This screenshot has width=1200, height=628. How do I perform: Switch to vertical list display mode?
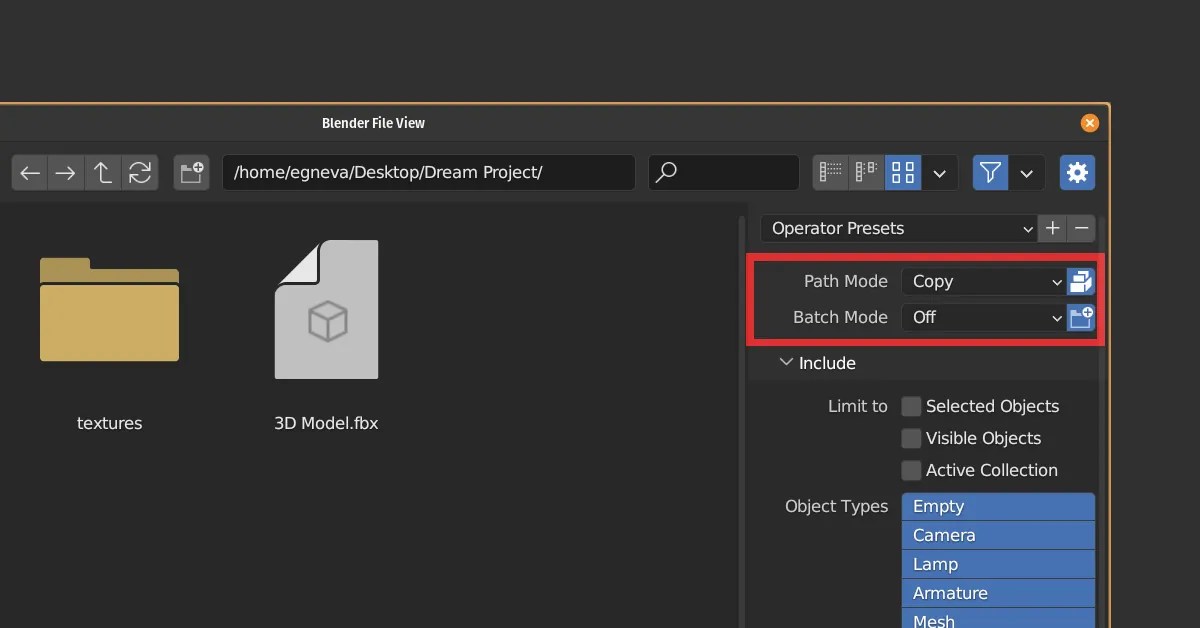830,172
